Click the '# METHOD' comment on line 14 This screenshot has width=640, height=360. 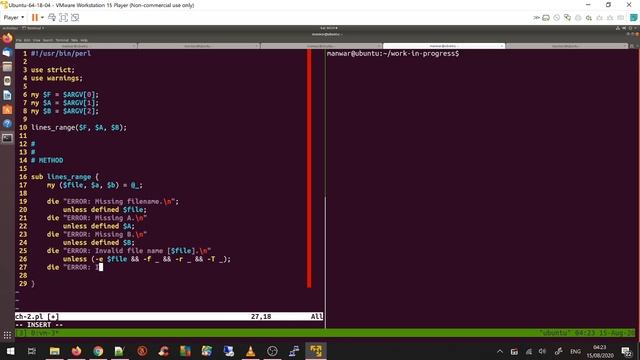47,160
